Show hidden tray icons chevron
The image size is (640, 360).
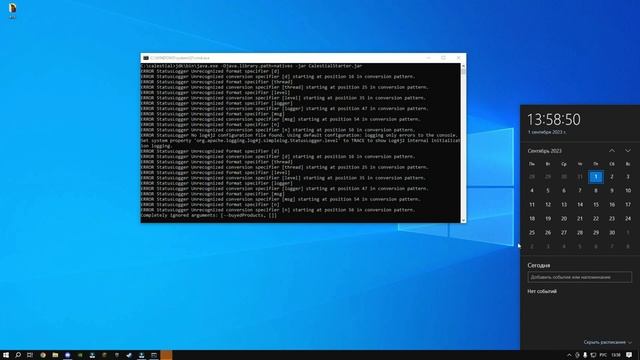tap(569, 355)
